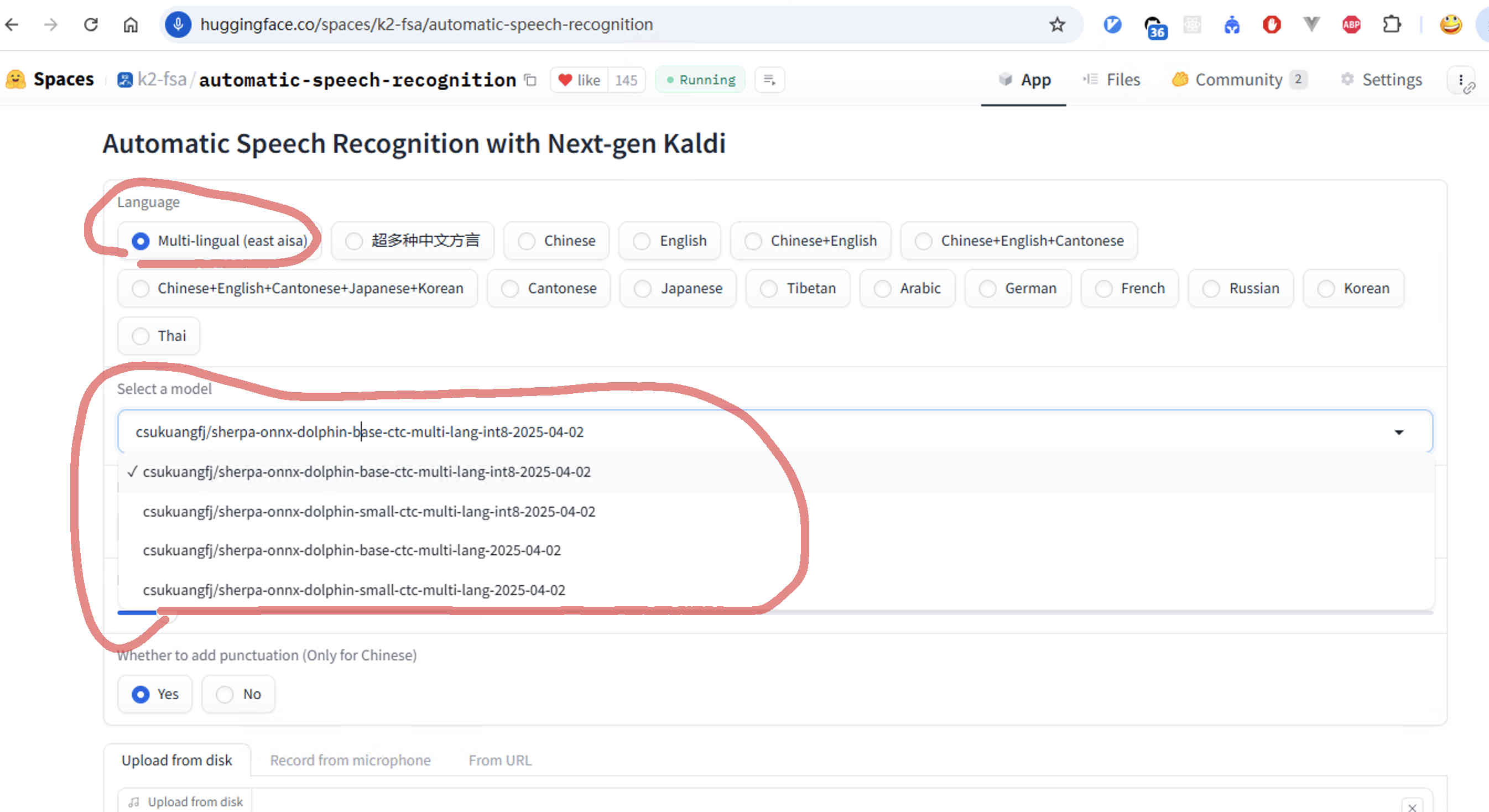
Task: Select the English language option
Action: 669,241
